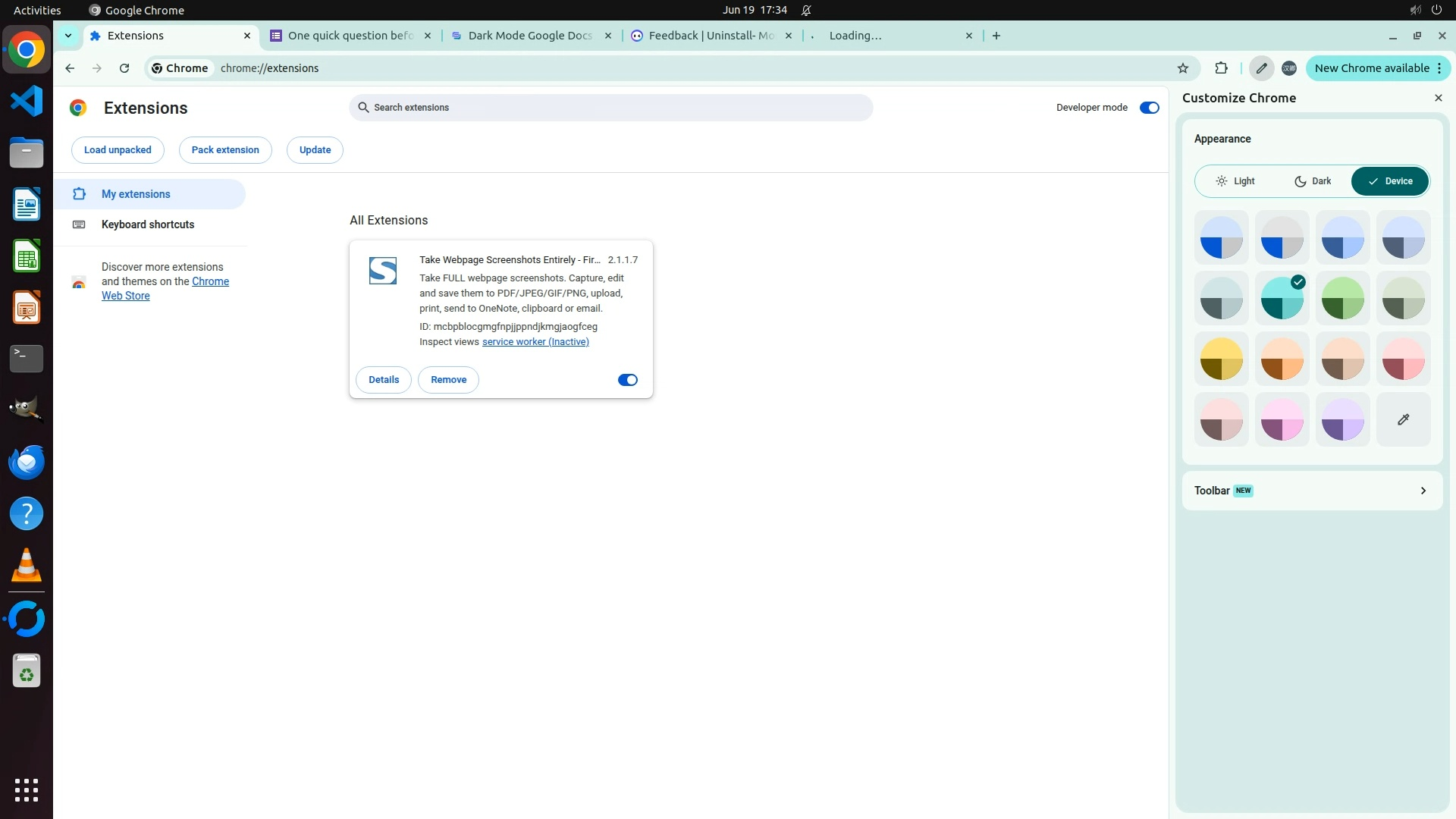Click the back navigation arrow
Image resolution: width=1456 pixels, height=819 pixels.
click(x=70, y=68)
